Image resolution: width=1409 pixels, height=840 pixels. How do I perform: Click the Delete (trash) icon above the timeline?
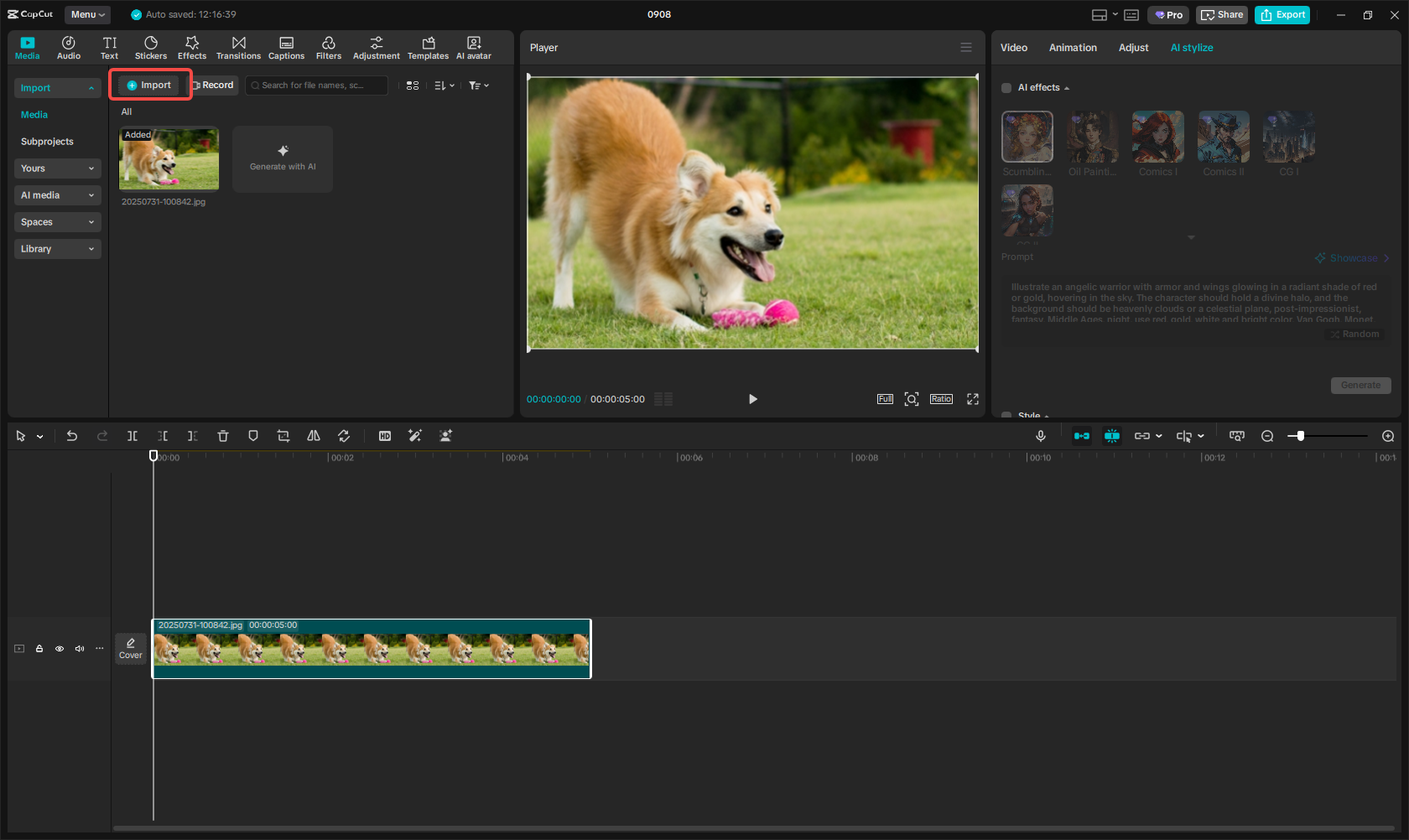pyautogui.click(x=223, y=436)
